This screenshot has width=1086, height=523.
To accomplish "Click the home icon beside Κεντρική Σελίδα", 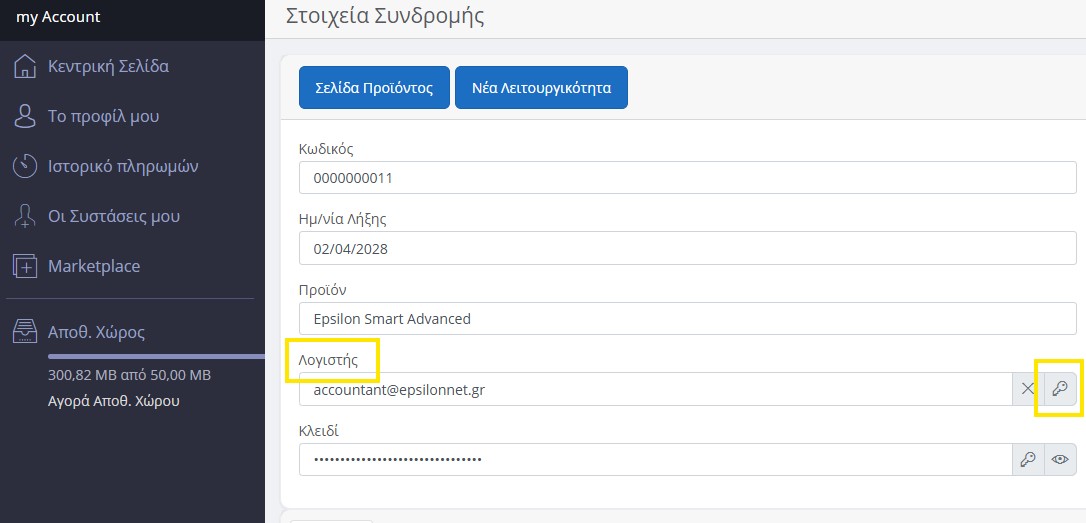I will pos(25,67).
